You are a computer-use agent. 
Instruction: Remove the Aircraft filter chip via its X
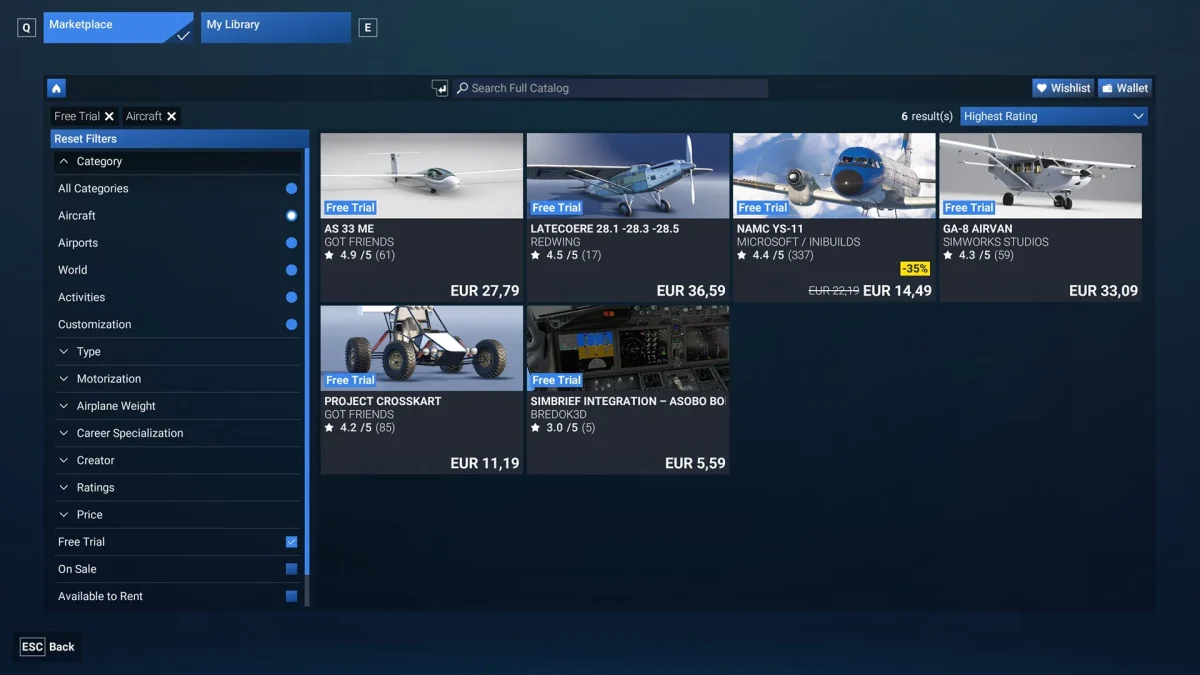[173, 116]
